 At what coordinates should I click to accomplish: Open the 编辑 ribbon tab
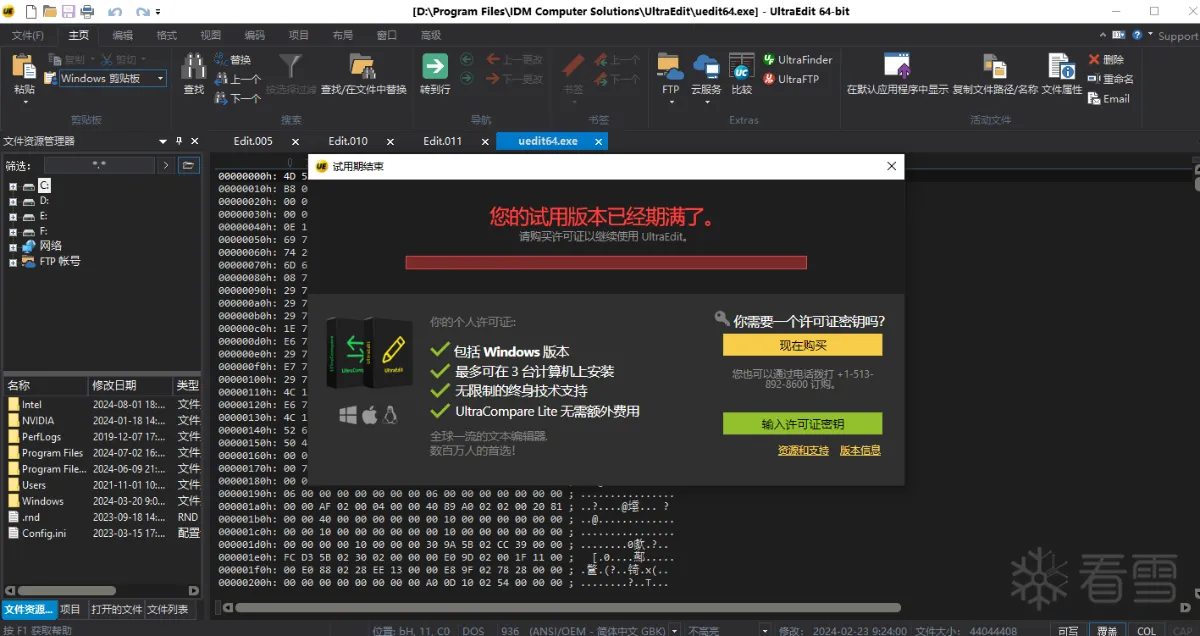122,35
